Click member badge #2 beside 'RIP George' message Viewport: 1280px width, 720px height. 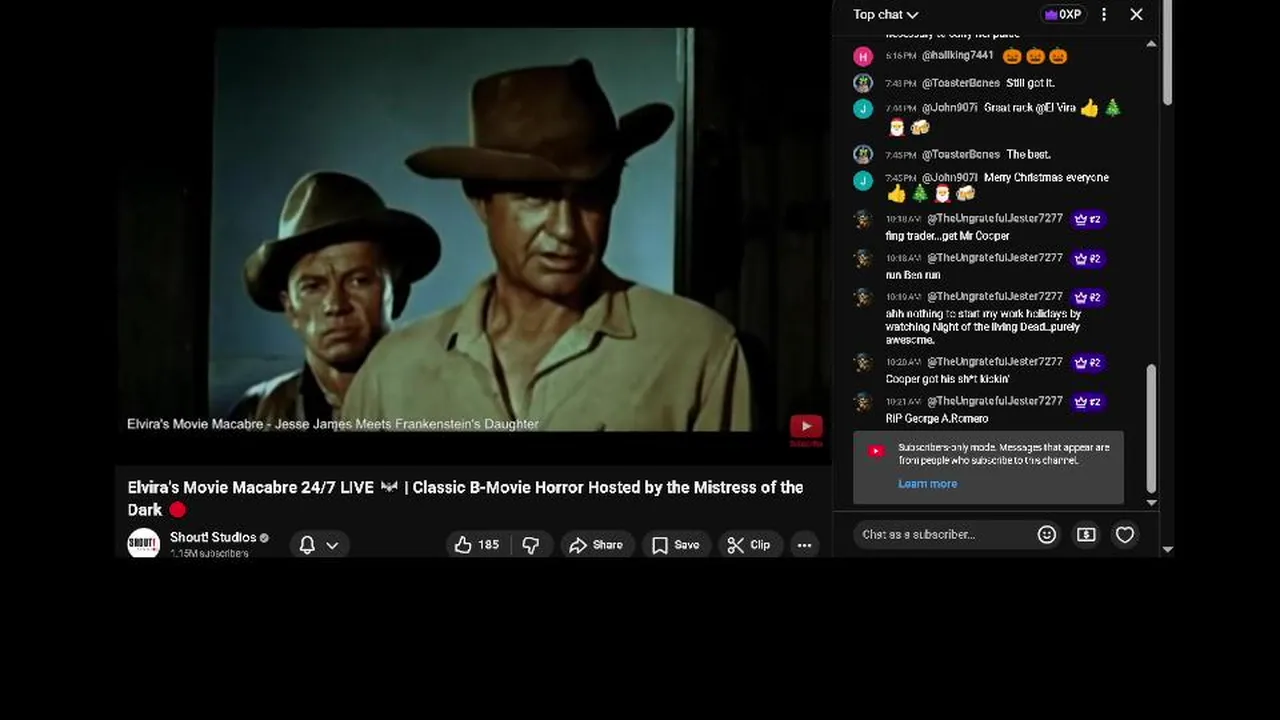click(1087, 401)
